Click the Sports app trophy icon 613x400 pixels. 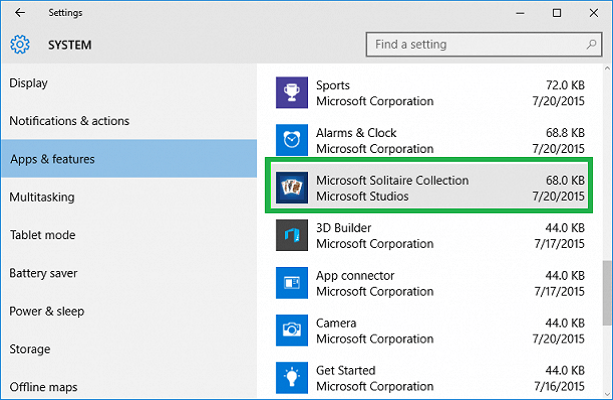[292, 93]
